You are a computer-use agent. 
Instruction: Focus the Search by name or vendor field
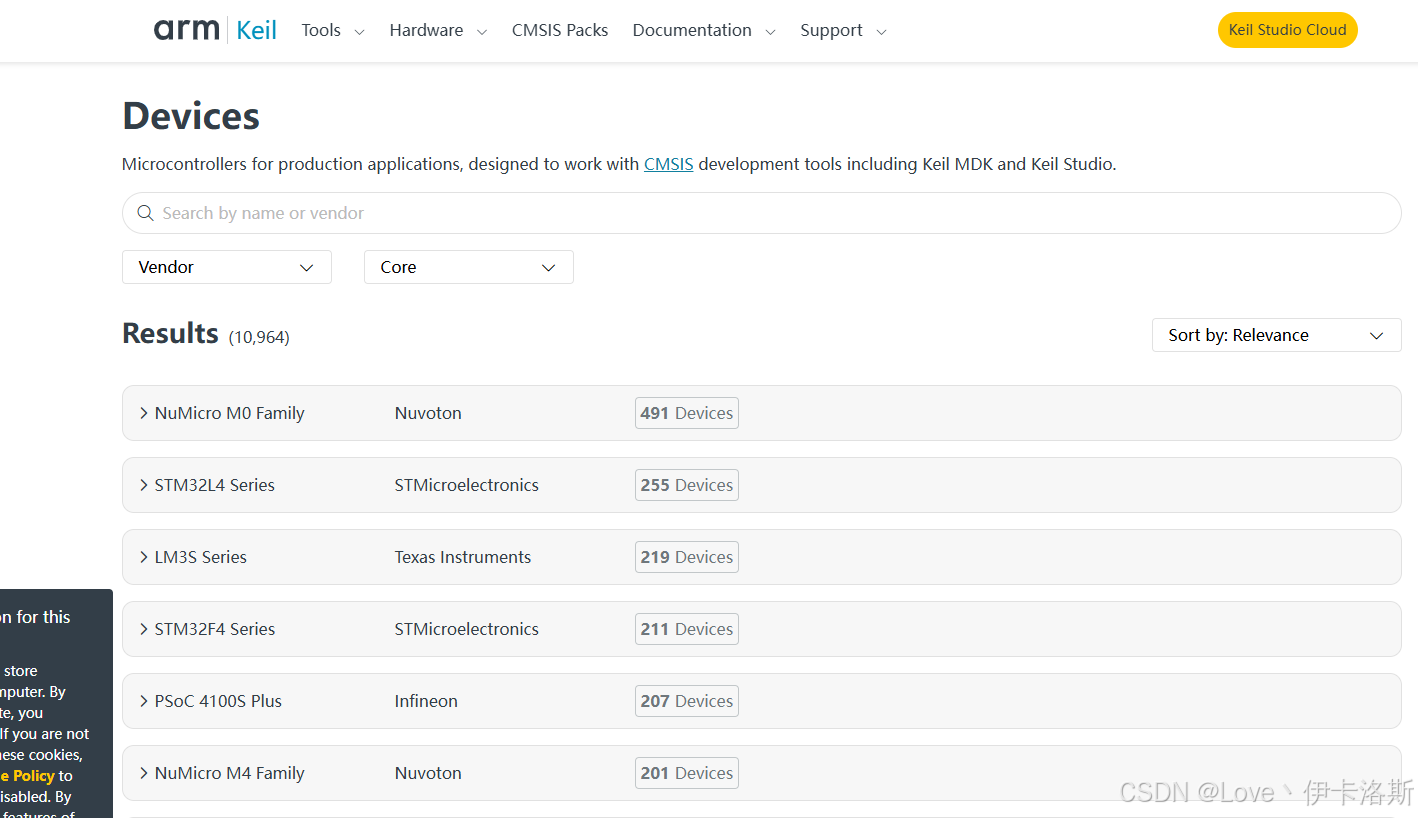761,213
